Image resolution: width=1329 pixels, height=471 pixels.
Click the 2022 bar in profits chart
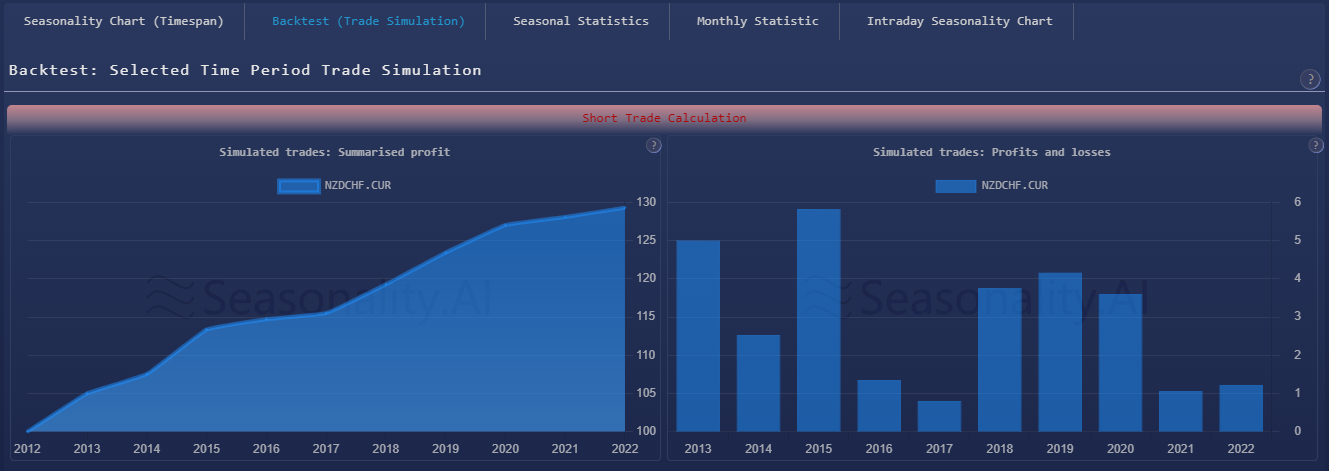(1240, 408)
